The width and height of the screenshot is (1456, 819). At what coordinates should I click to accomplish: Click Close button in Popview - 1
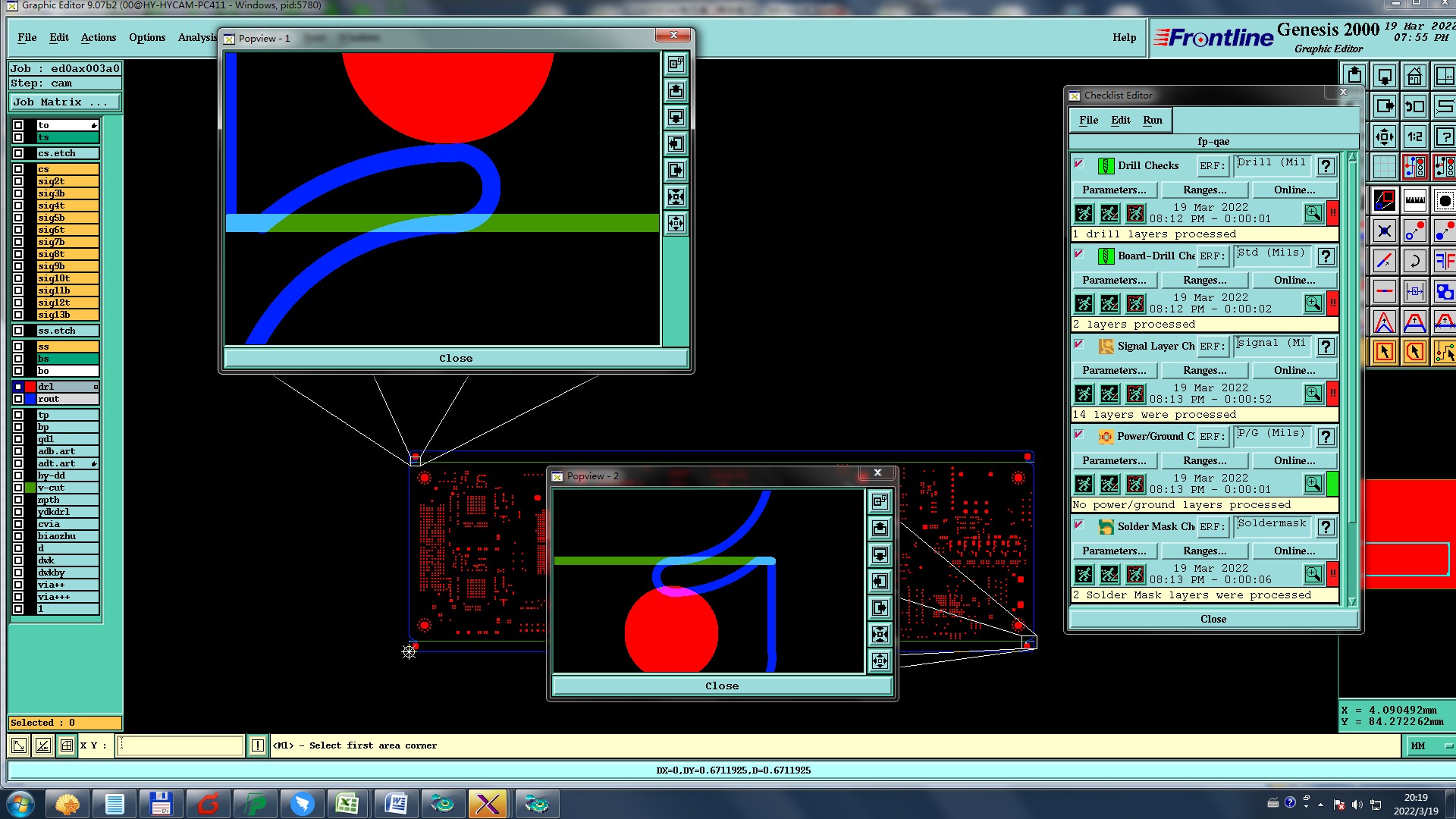pos(456,358)
